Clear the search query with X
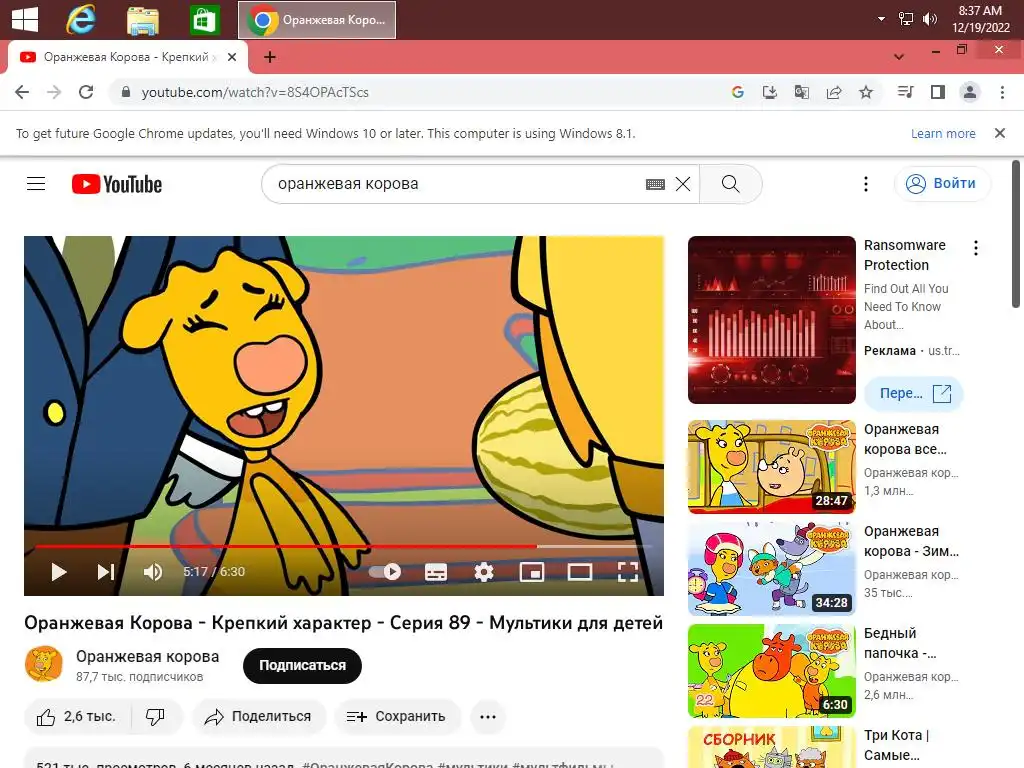 coord(683,184)
